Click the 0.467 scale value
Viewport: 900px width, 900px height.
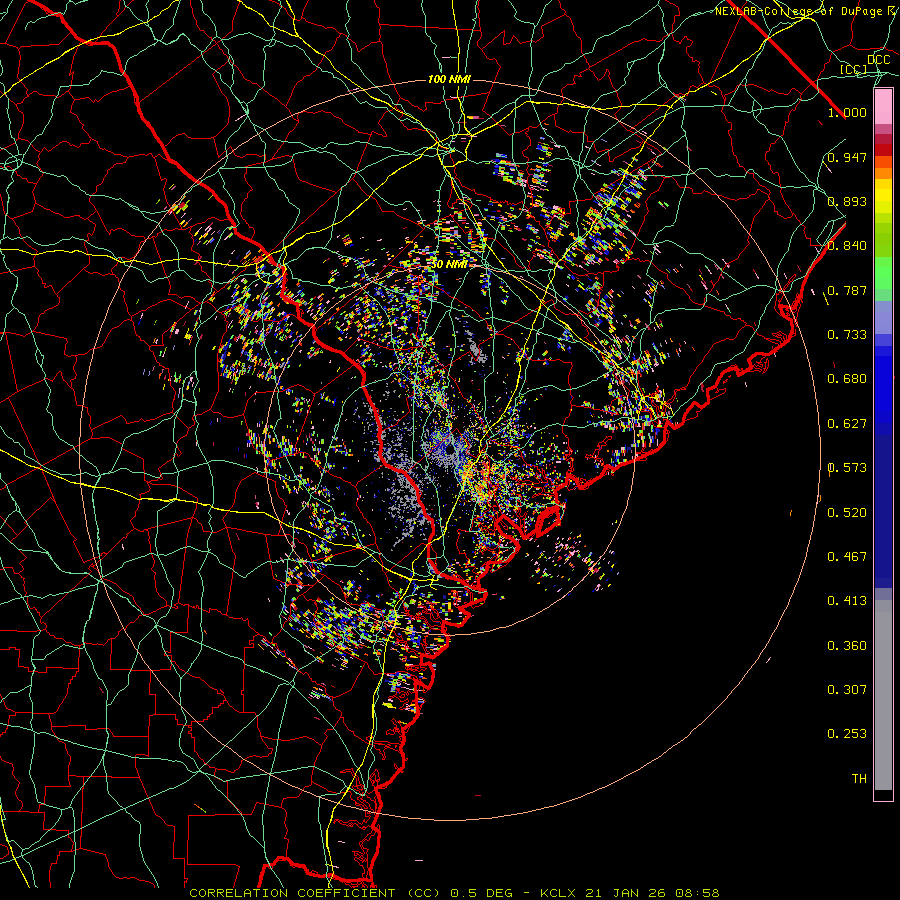pyautogui.click(x=847, y=557)
